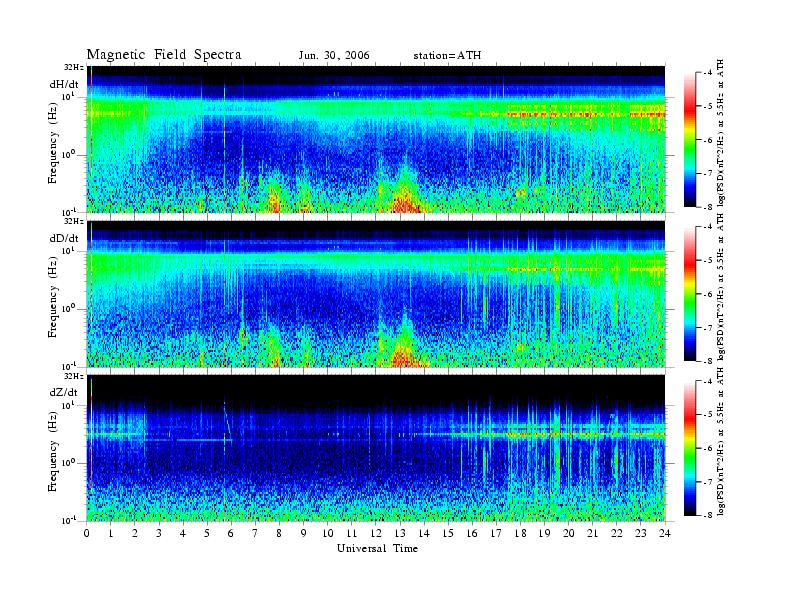Screen dimensions: 792x612
Task: Click the time axis tick label "2"
Action: click(135, 534)
